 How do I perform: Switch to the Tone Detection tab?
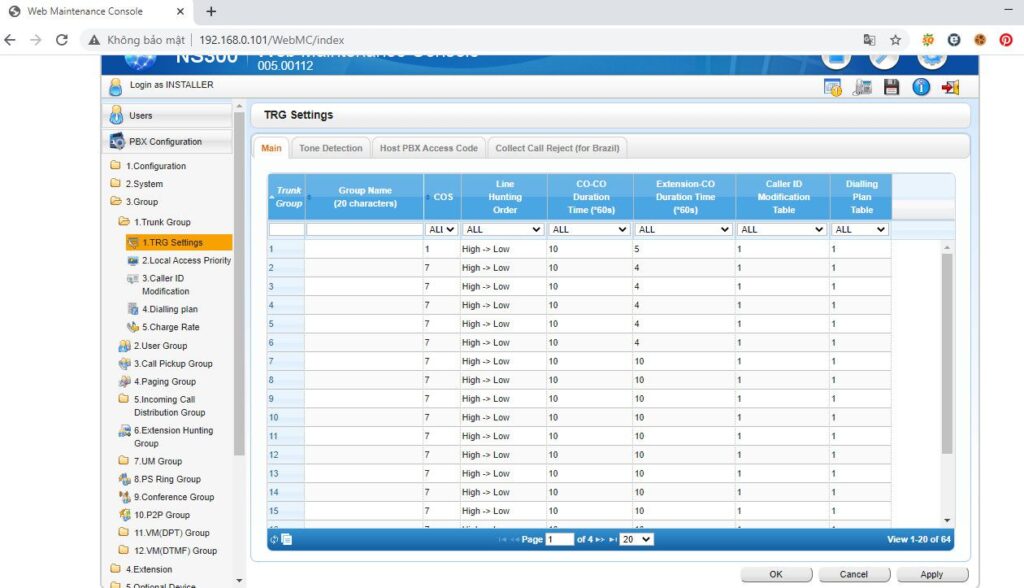(330, 148)
